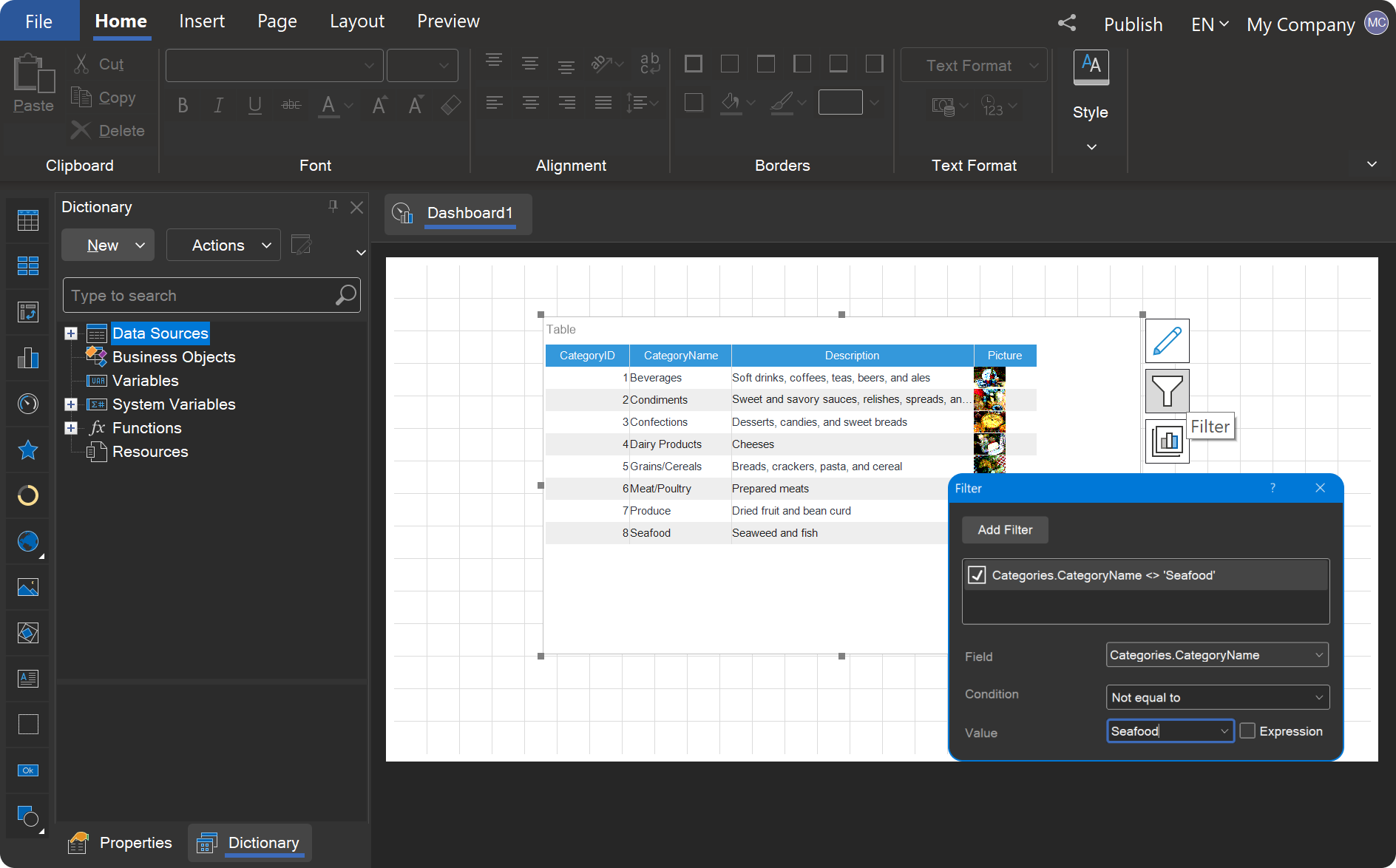
Task: Select the gauge element in left toolbar
Action: [x=28, y=404]
